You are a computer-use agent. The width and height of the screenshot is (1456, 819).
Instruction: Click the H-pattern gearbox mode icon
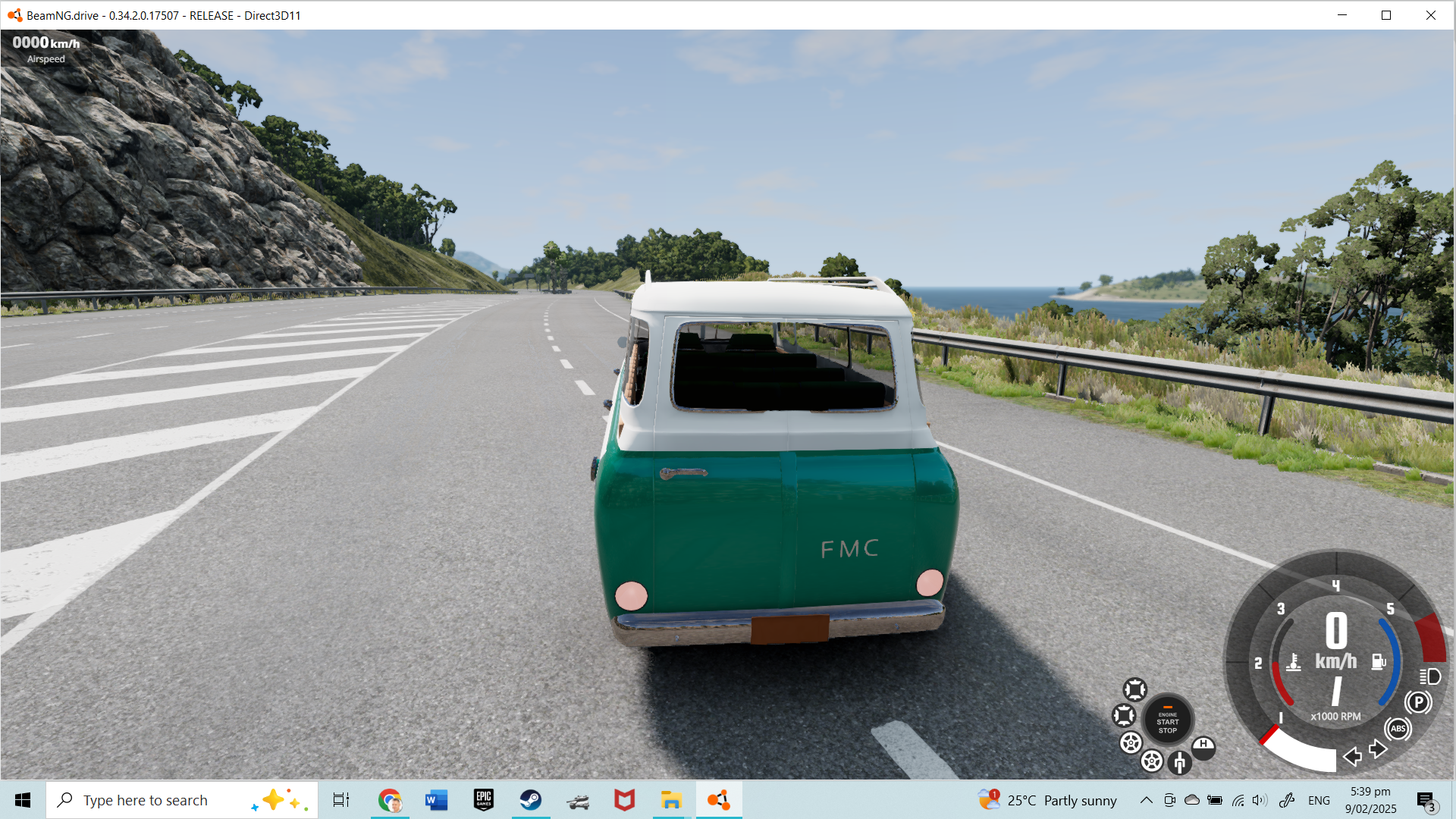(x=1203, y=748)
